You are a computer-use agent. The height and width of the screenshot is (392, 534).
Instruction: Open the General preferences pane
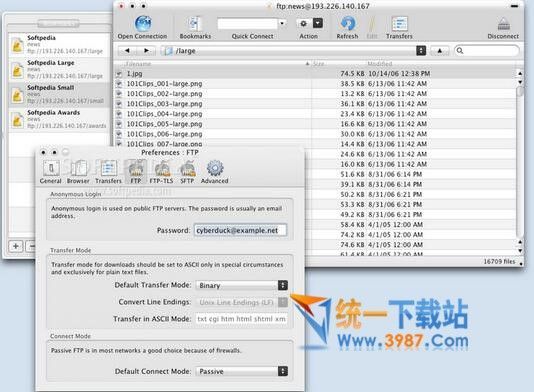pyautogui.click(x=51, y=168)
